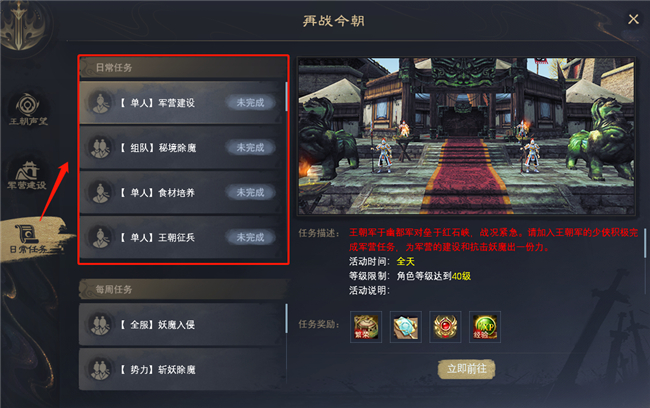Open the 王朝声望 sidebar icon
Screen dimensions: 650x408
click(28, 109)
